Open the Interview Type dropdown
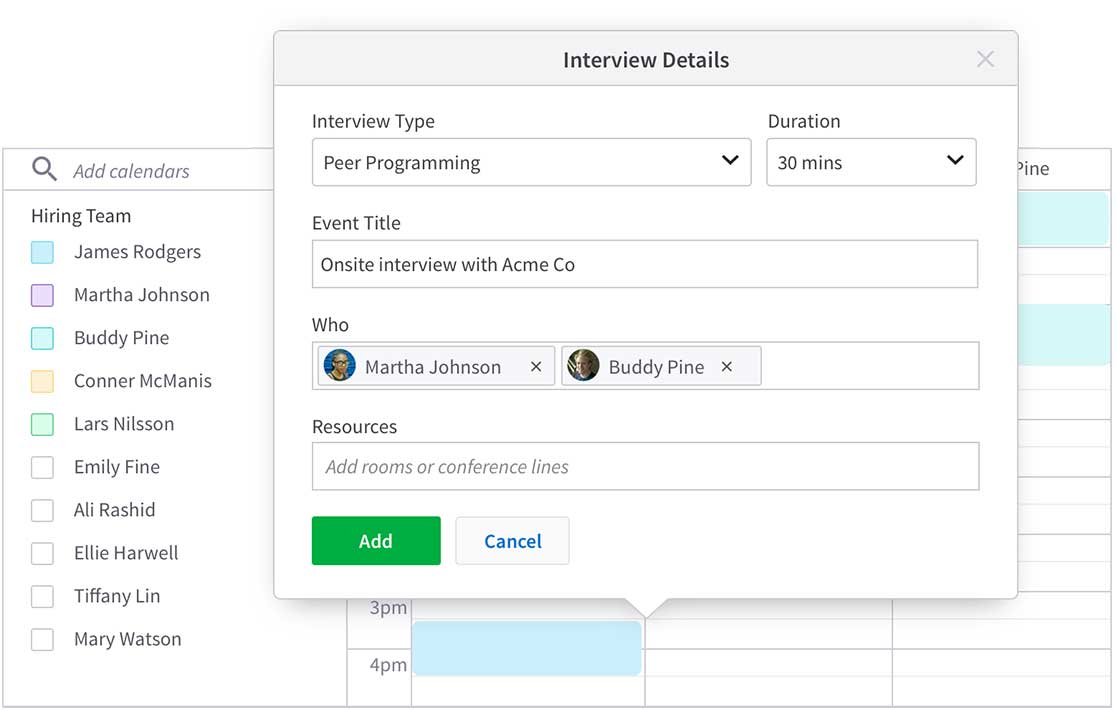Image resolution: width=1116 pixels, height=710 pixels. coord(531,162)
